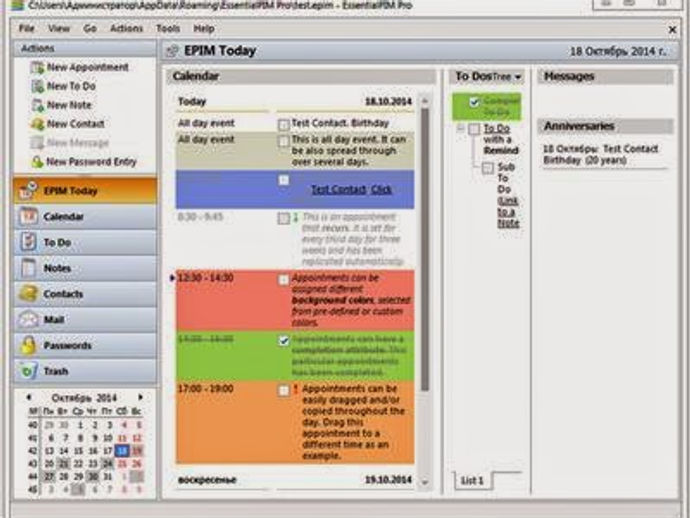Viewport: 690px width, 518px height.
Task: Open the To Do link in tree
Action: point(497,129)
